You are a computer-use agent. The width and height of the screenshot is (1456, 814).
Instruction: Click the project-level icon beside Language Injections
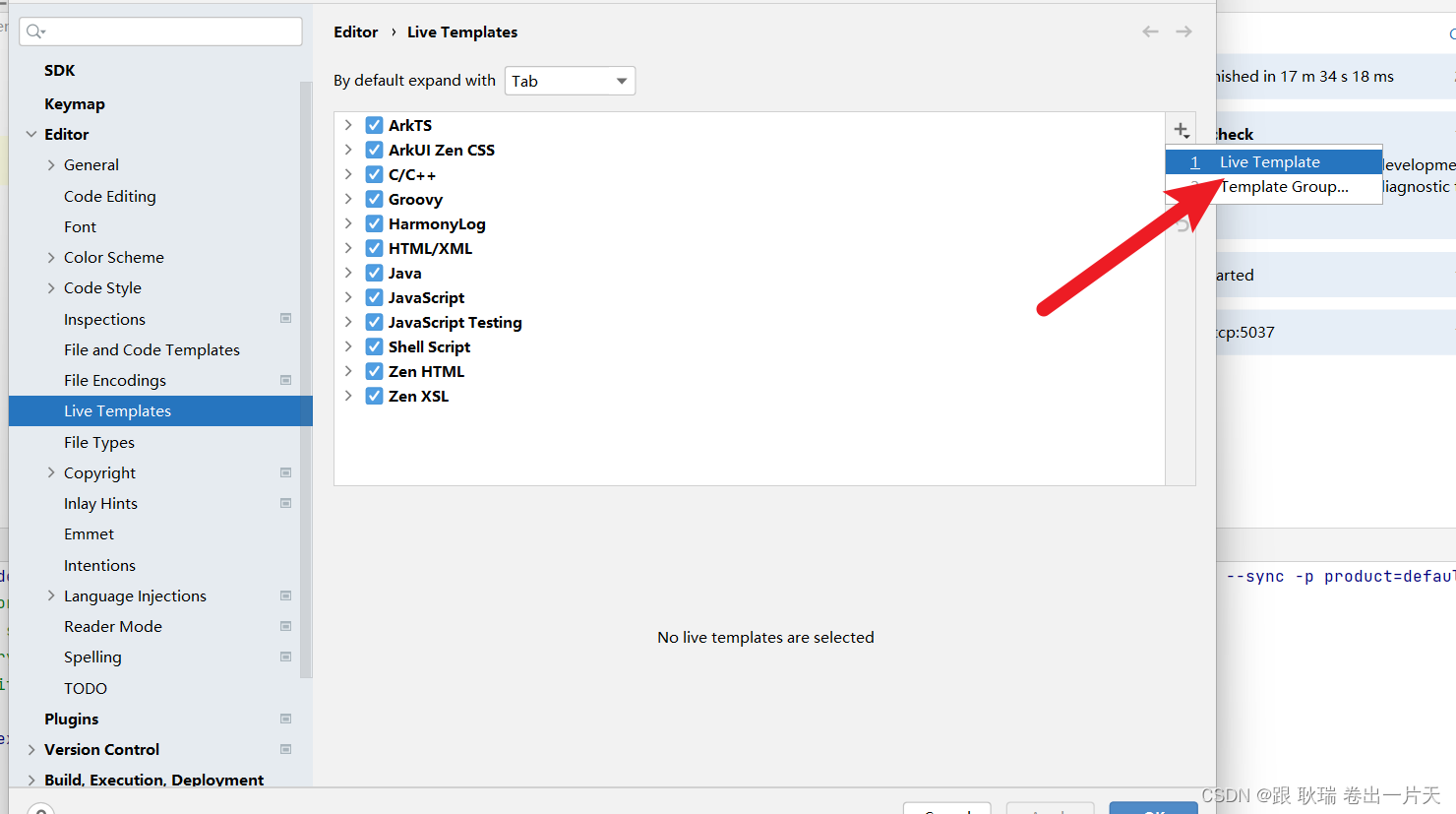tap(285, 595)
